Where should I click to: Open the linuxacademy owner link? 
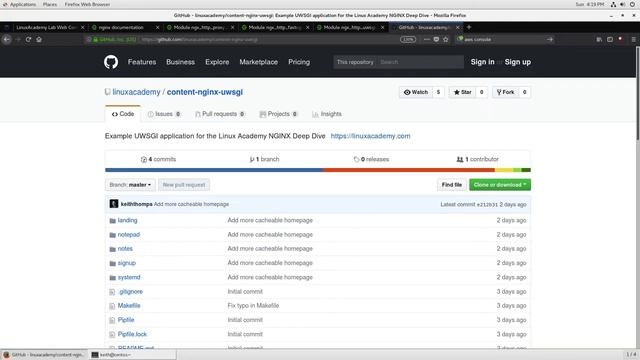(x=136, y=92)
